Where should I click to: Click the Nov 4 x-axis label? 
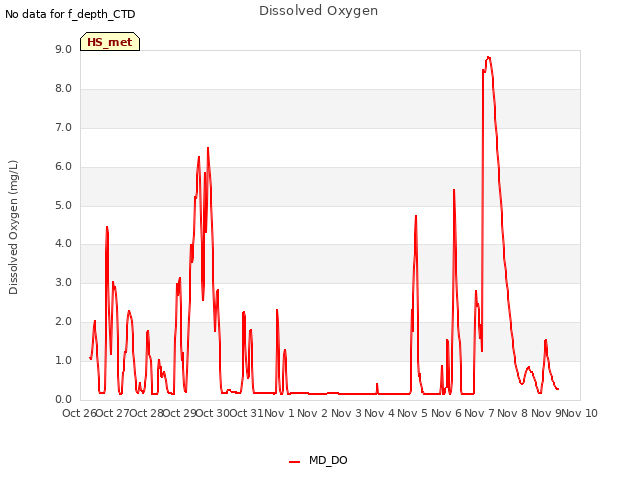pos(380,413)
